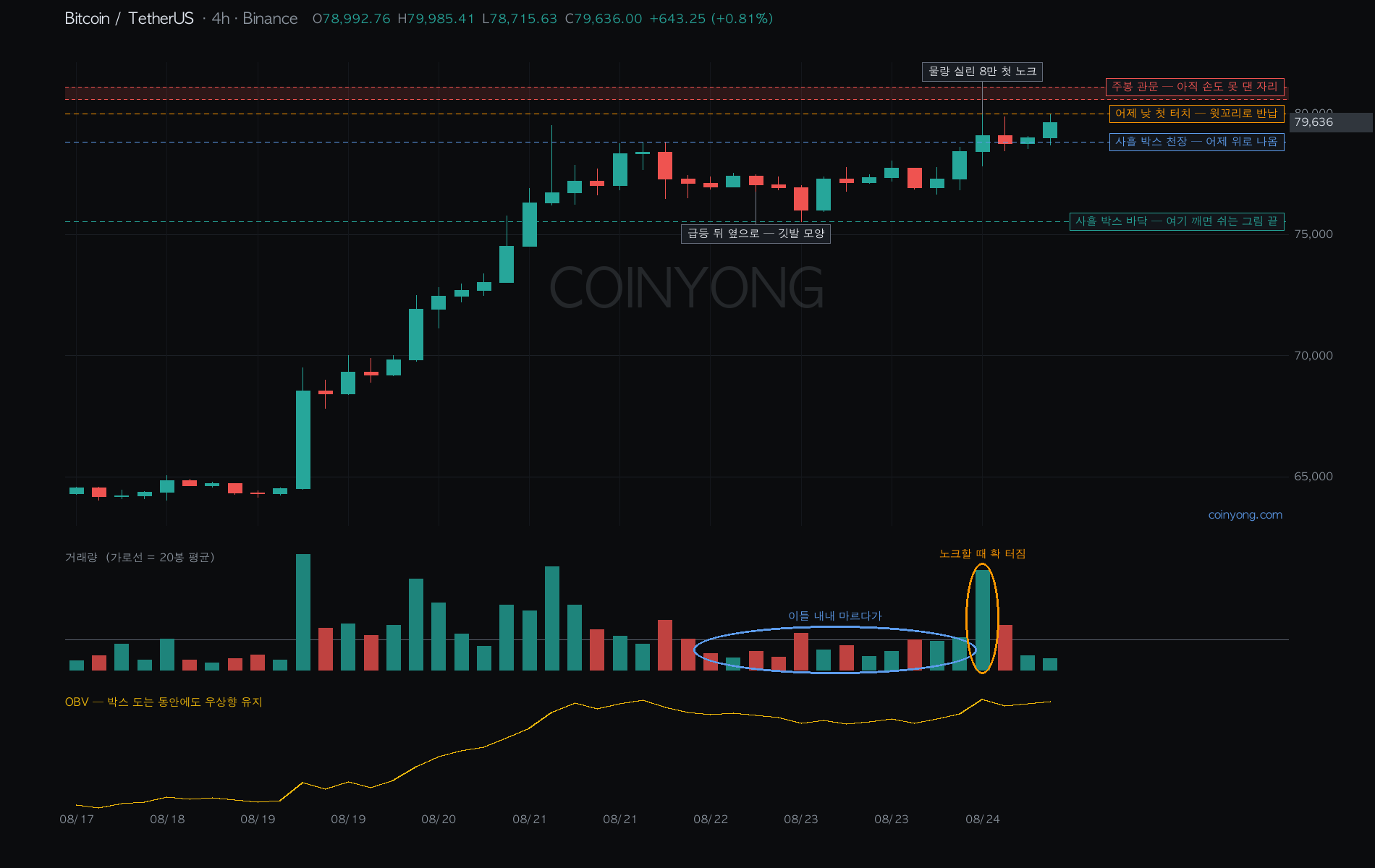Click the 급등 뒤 옆으로 깃발 모양 annotation
1375x868 pixels.
756,234
